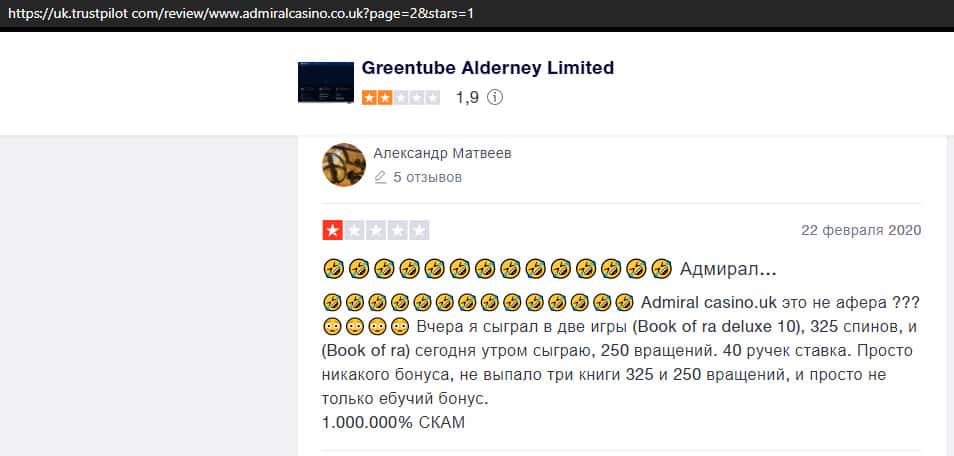The height and width of the screenshot is (456, 954).
Task: Open reviewer name Александр Матвеев
Action: pos(442,153)
